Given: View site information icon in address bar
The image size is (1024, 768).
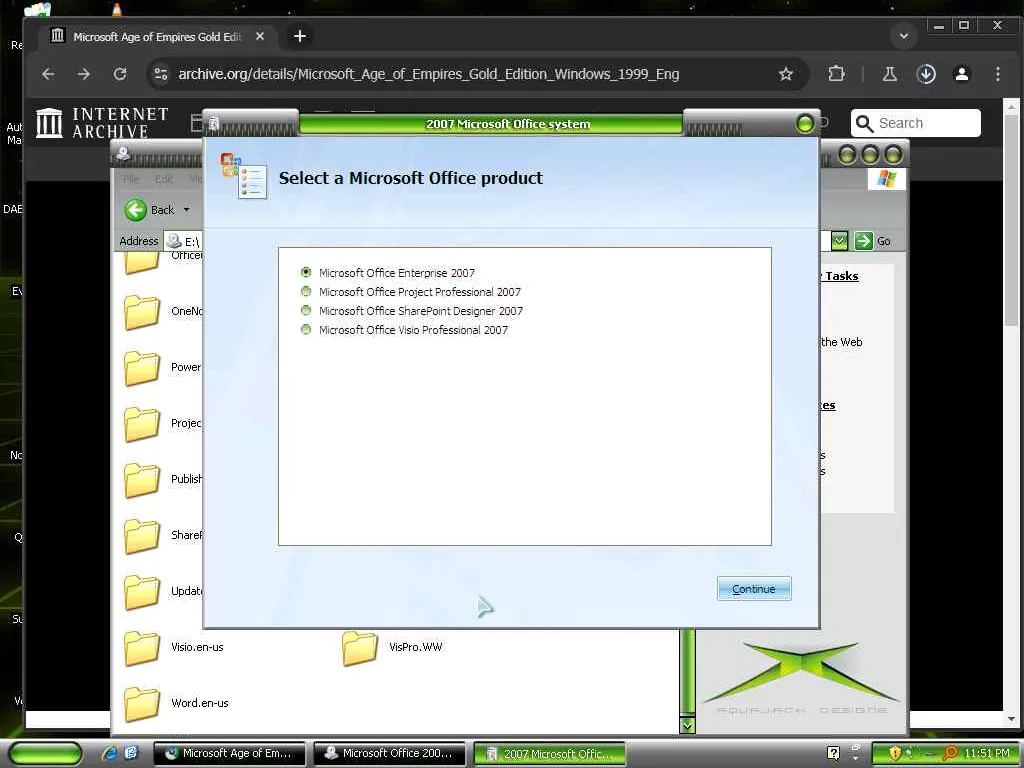Looking at the screenshot, I should (161, 74).
